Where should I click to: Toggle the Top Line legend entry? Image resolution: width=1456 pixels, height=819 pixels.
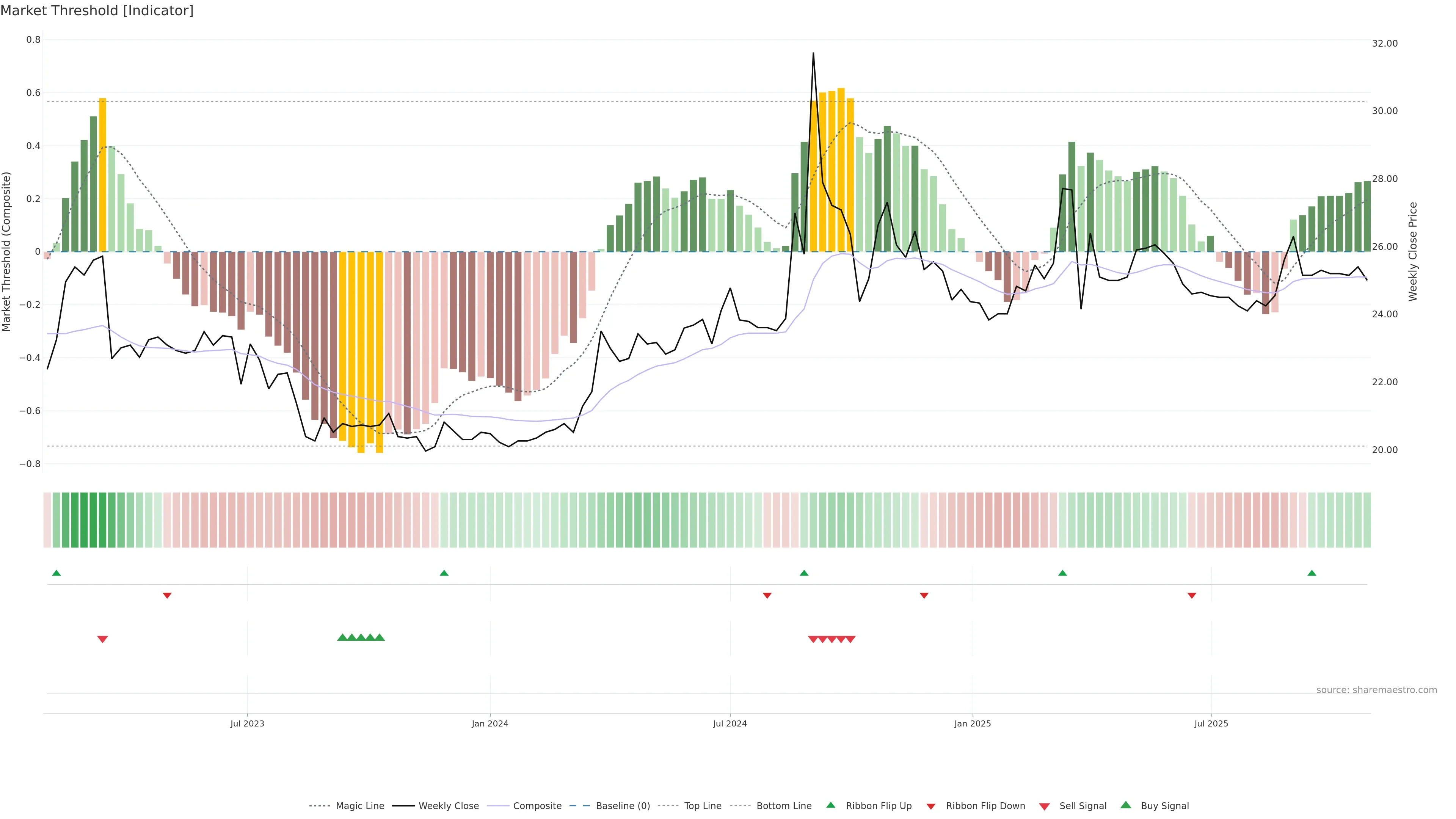click(703, 806)
